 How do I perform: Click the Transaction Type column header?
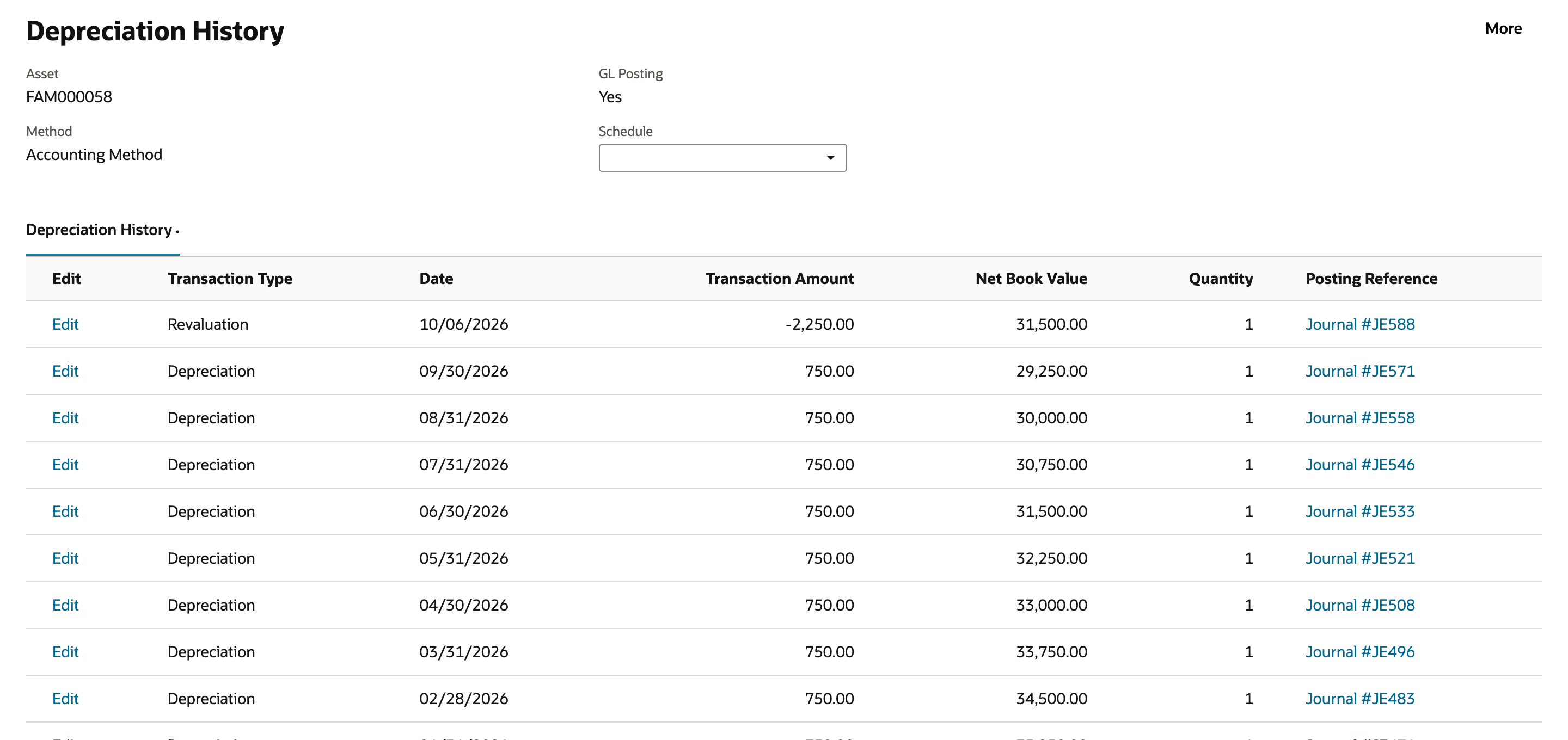[x=230, y=279]
